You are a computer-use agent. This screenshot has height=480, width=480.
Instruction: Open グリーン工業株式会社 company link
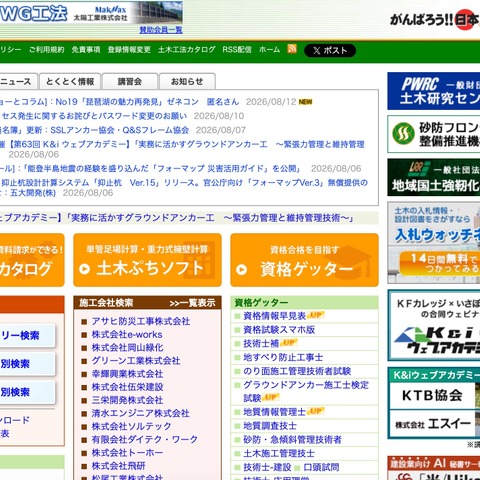[x=136, y=361]
